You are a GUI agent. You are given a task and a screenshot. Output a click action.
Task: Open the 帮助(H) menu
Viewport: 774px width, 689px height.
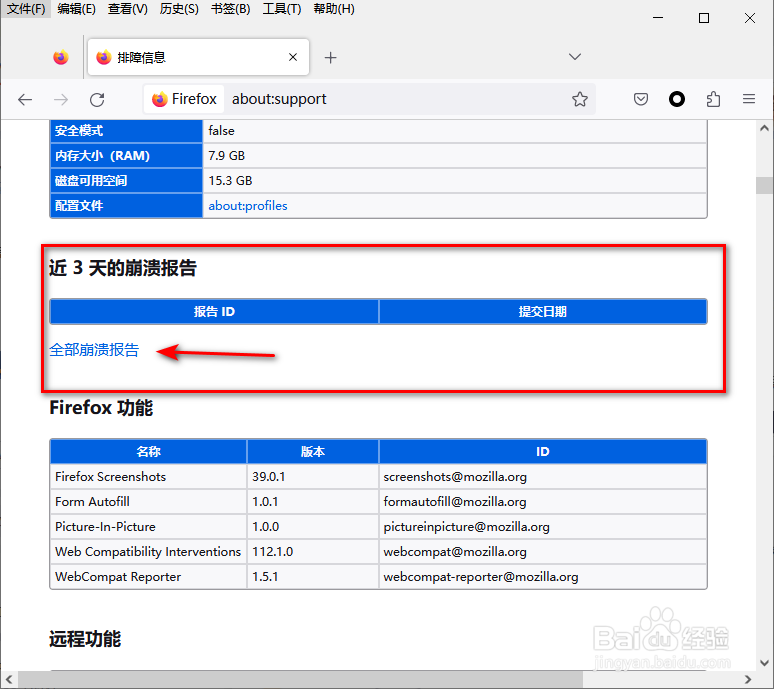pos(334,9)
